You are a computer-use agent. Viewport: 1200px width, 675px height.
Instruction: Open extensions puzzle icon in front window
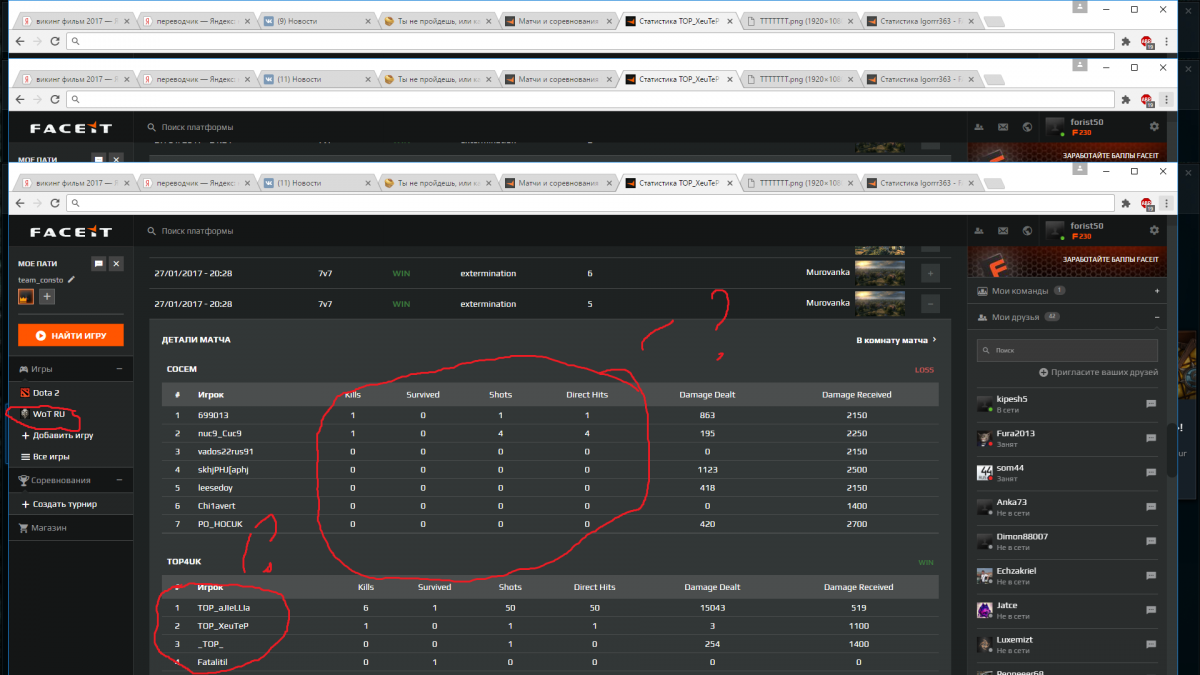tap(1125, 203)
